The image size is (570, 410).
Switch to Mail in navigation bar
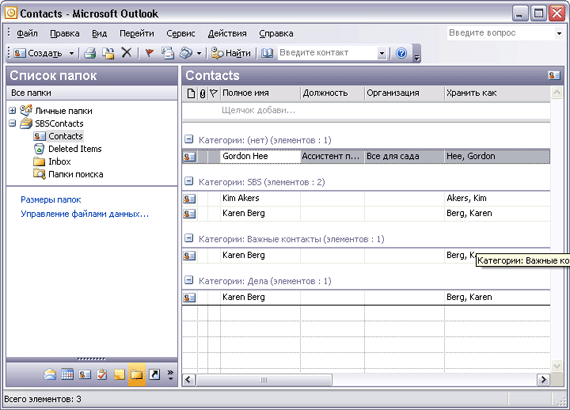[50, 374]
